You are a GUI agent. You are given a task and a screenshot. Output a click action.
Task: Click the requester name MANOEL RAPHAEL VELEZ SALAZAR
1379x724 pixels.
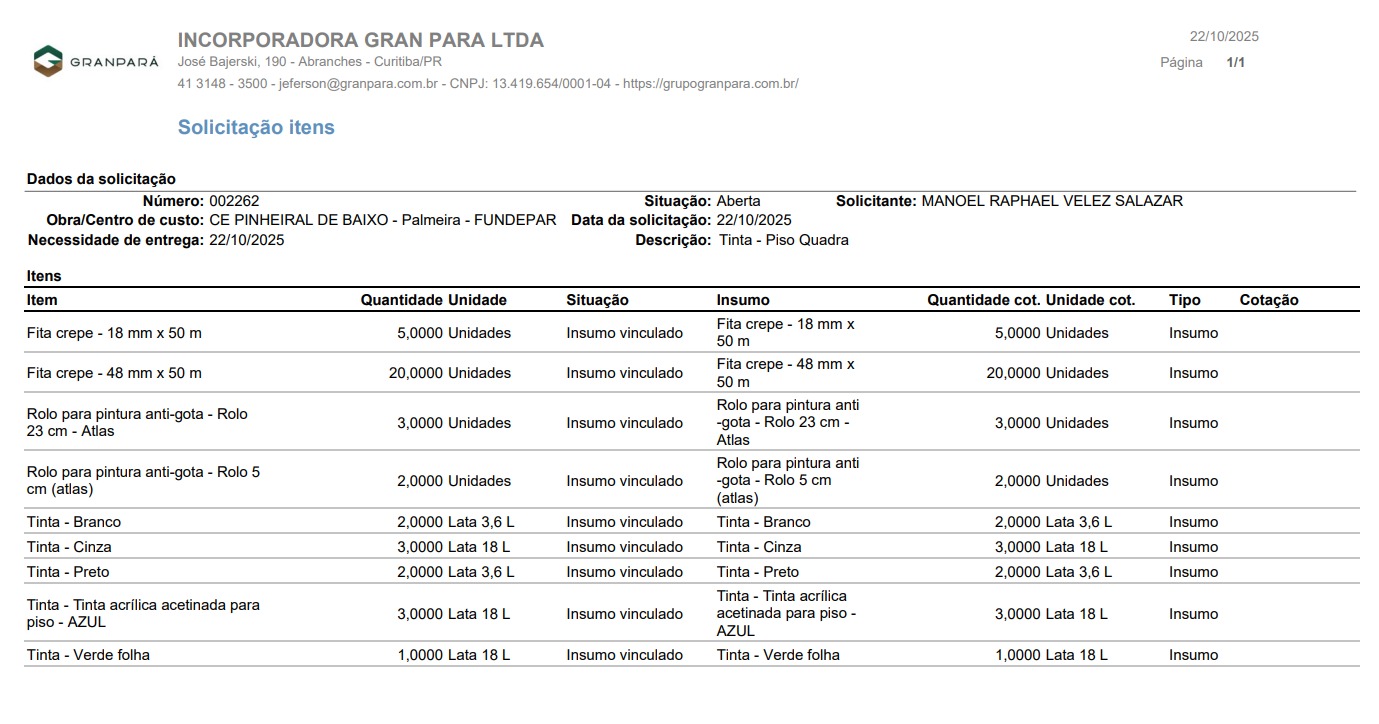pyautogui.click(x=1051, y=201)
